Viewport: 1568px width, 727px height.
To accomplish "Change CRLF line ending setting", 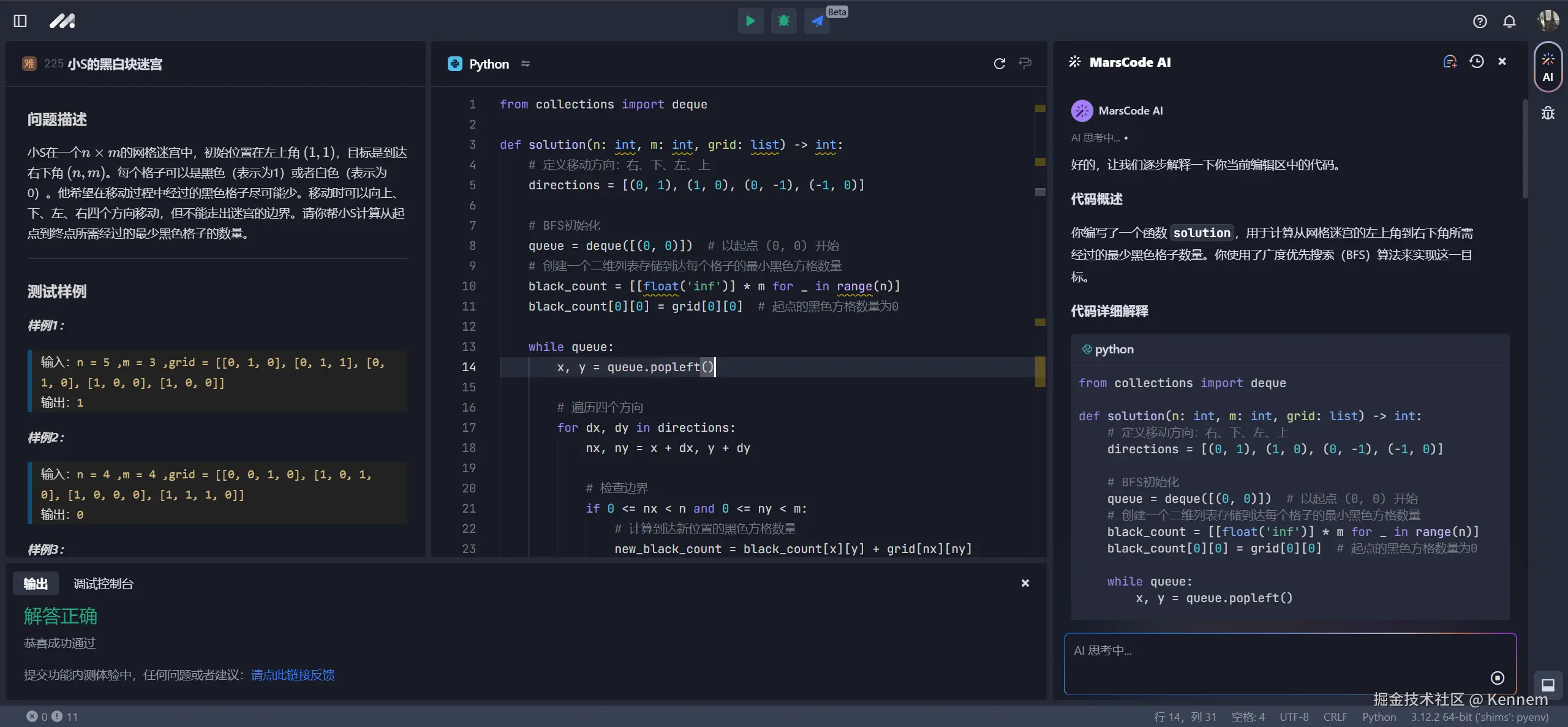I will tap(1335, 717).
